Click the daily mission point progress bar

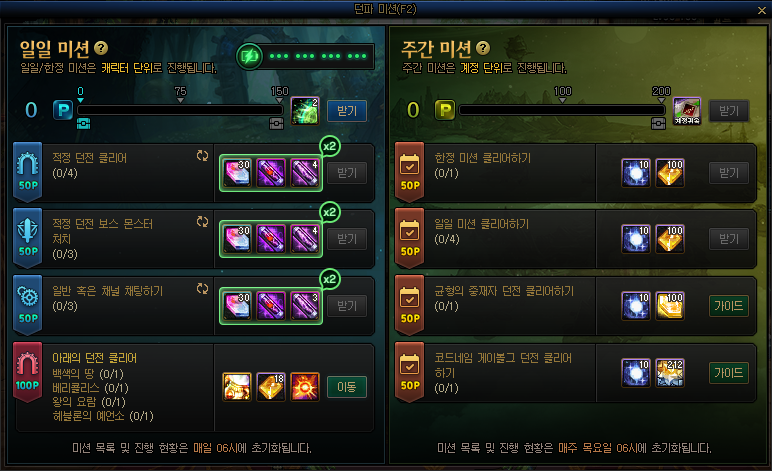pyautogui.click(x=180, y=110)
